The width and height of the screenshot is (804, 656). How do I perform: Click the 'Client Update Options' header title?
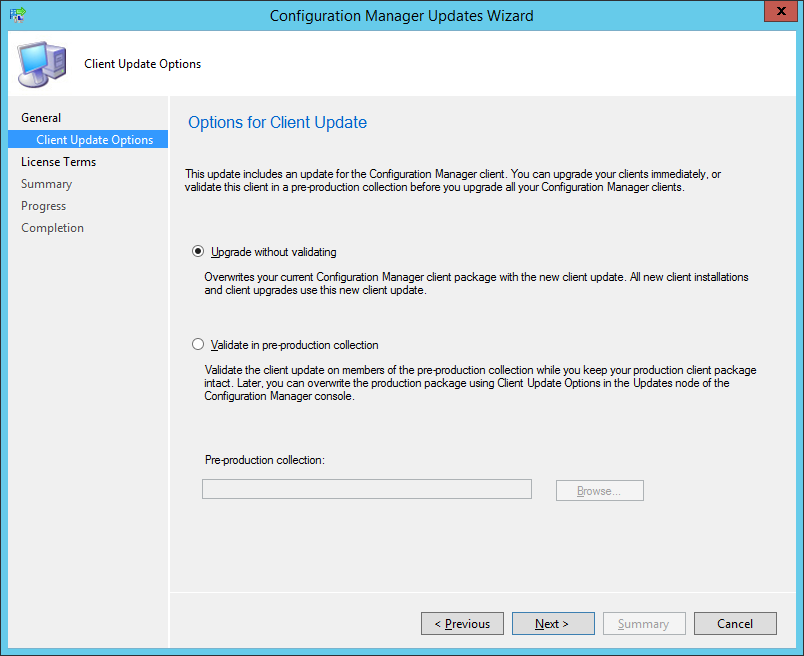pyautogui.click(x=143, y=64)
